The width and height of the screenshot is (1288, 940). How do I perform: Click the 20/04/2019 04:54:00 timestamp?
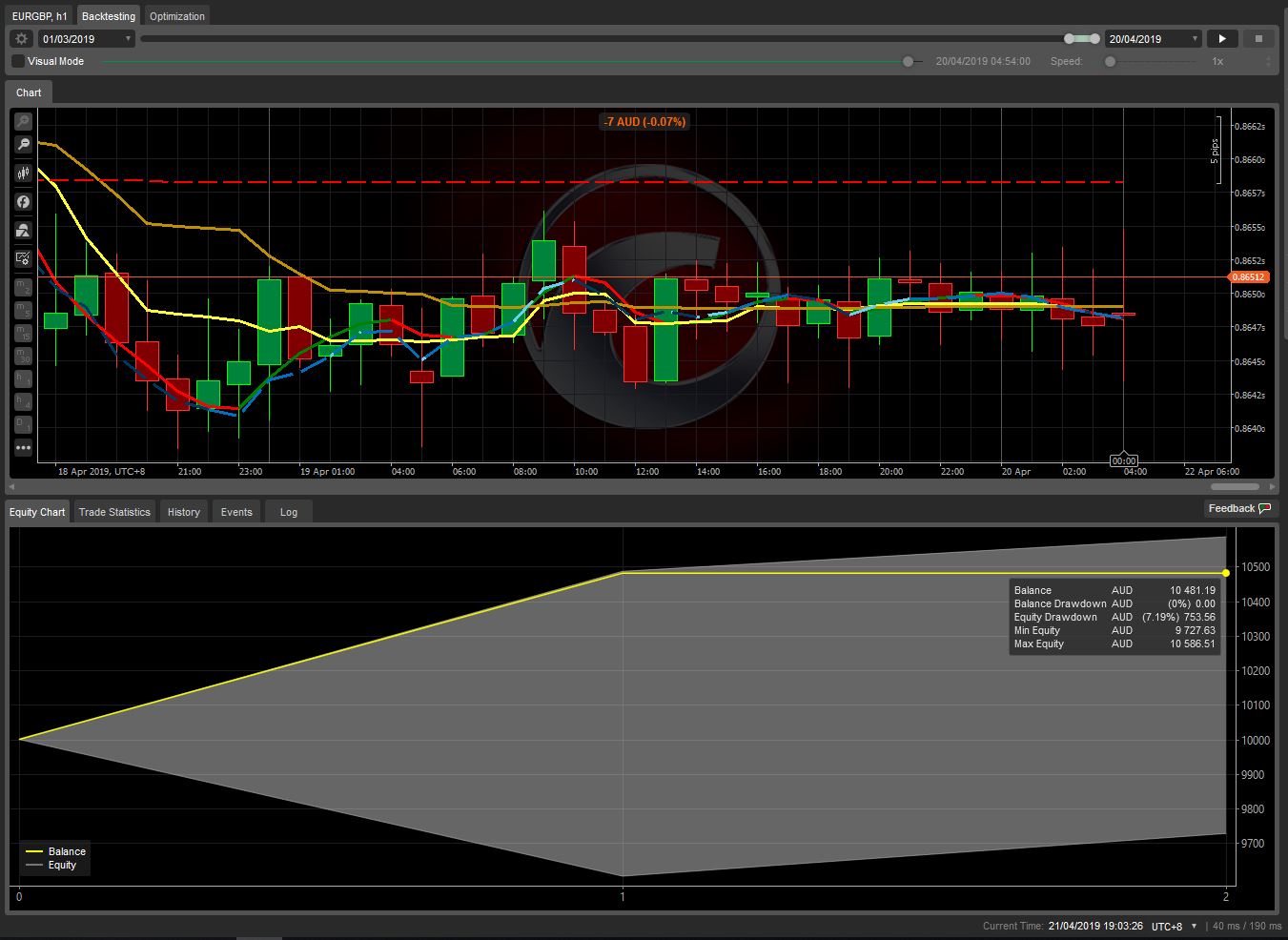pos(983,61)
